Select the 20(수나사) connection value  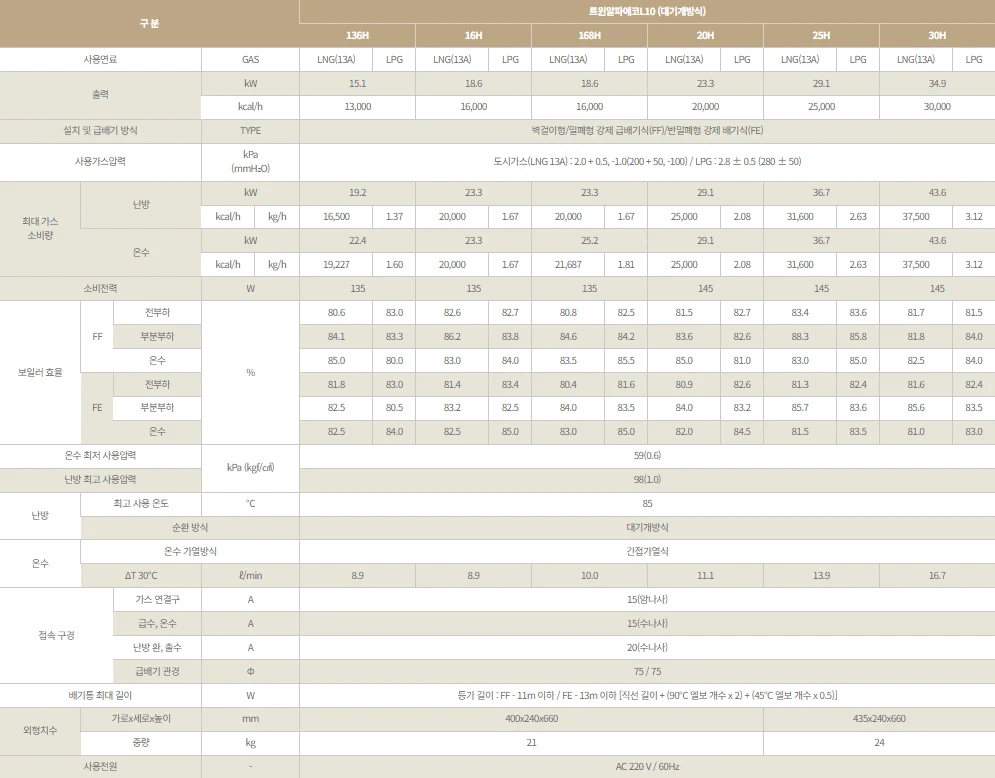[647, 648]
